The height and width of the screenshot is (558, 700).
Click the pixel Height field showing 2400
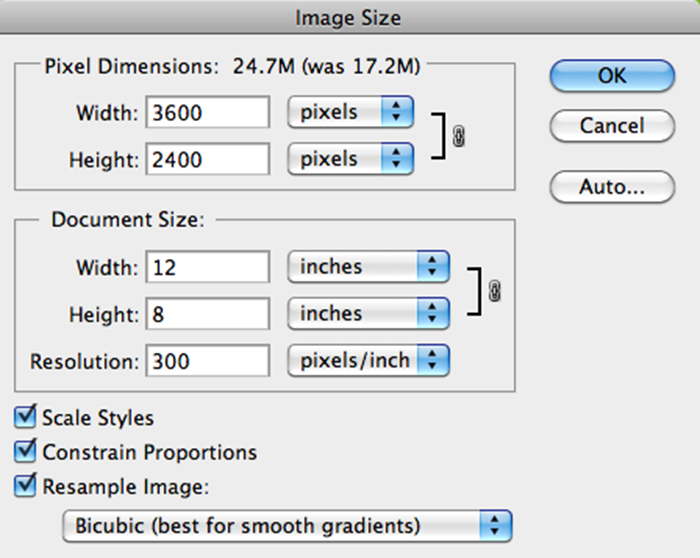(x=208, y=159)
